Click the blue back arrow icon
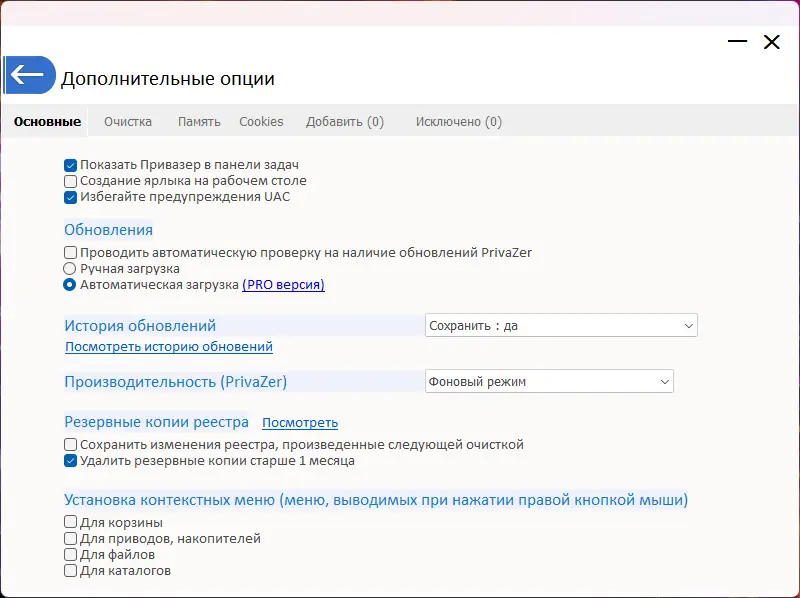Viewport: 800px width, 598px height. [28, 75]
